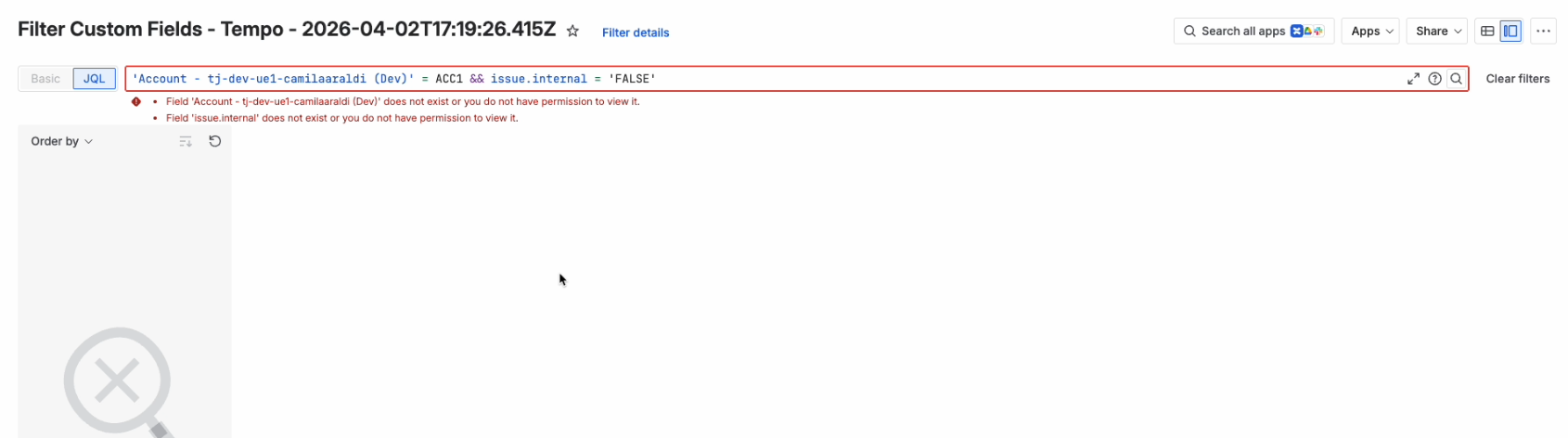Select the JQL search mode

pyautogui.click(x=95, y=79)
